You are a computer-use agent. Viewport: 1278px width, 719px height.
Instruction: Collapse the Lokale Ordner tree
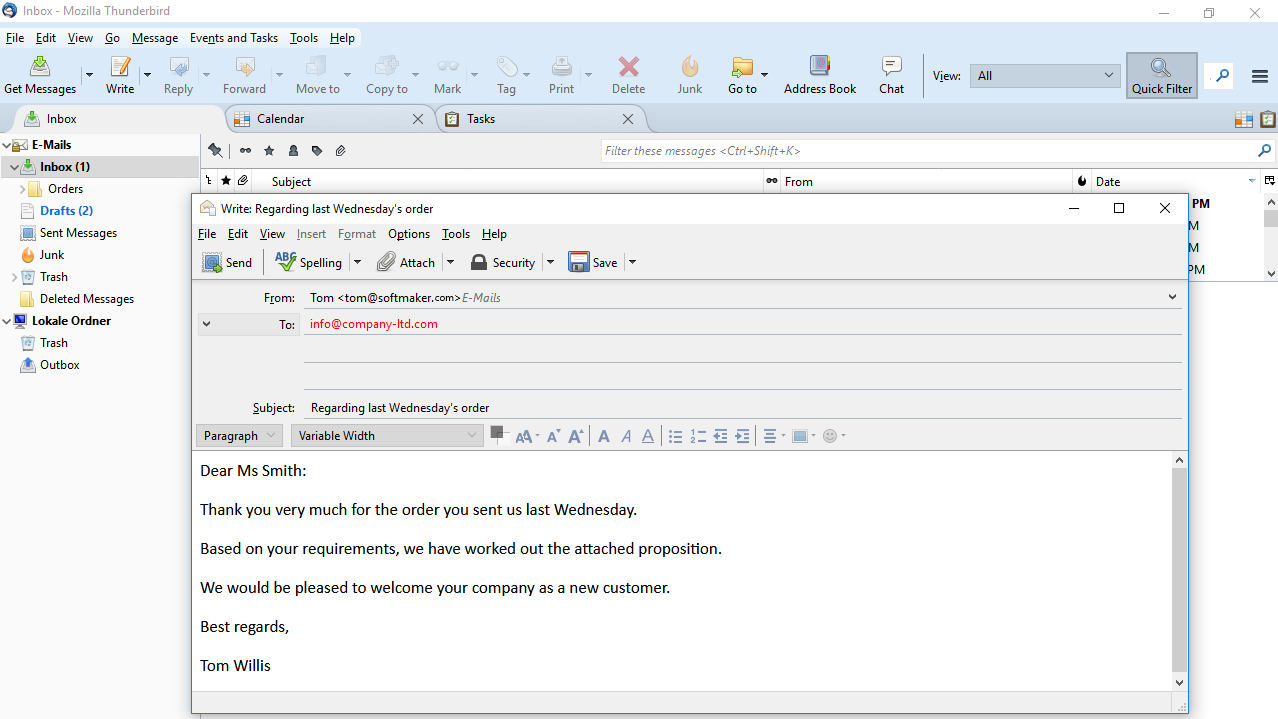pyautogui.click(x=6, y=321)
